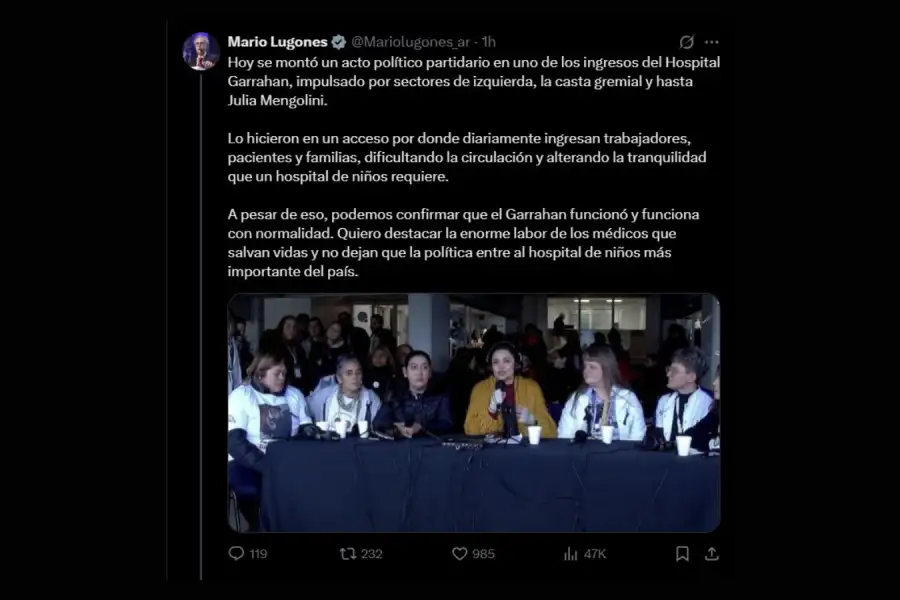The image size is (900, 600).
Task: Click the retweet arrows icon
Action: [x=347, y=553]
